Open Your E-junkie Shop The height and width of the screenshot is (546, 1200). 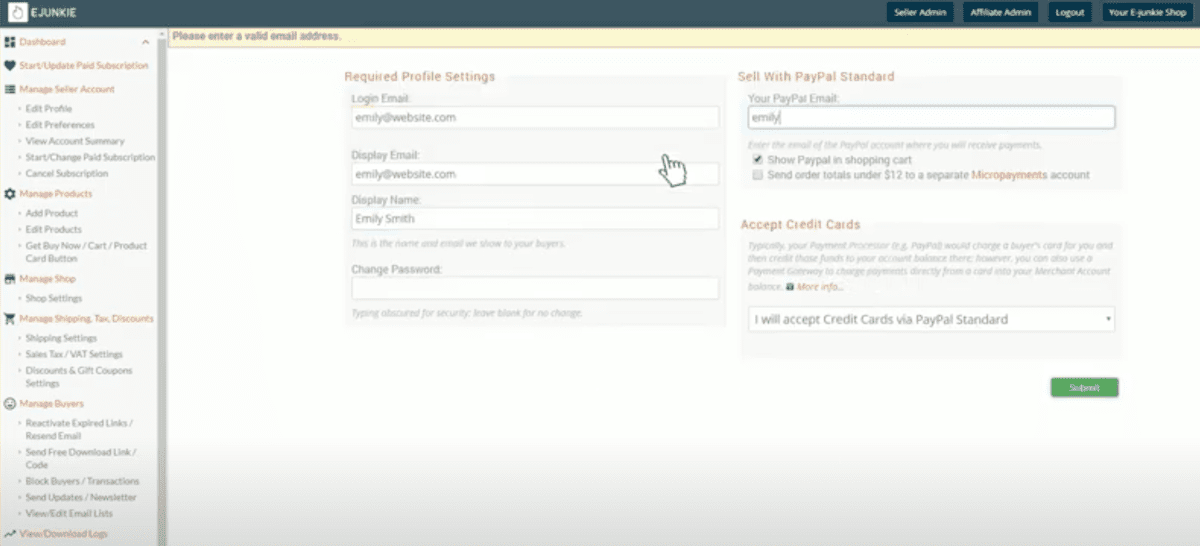pyautogui.click(x=1145, y=12)
